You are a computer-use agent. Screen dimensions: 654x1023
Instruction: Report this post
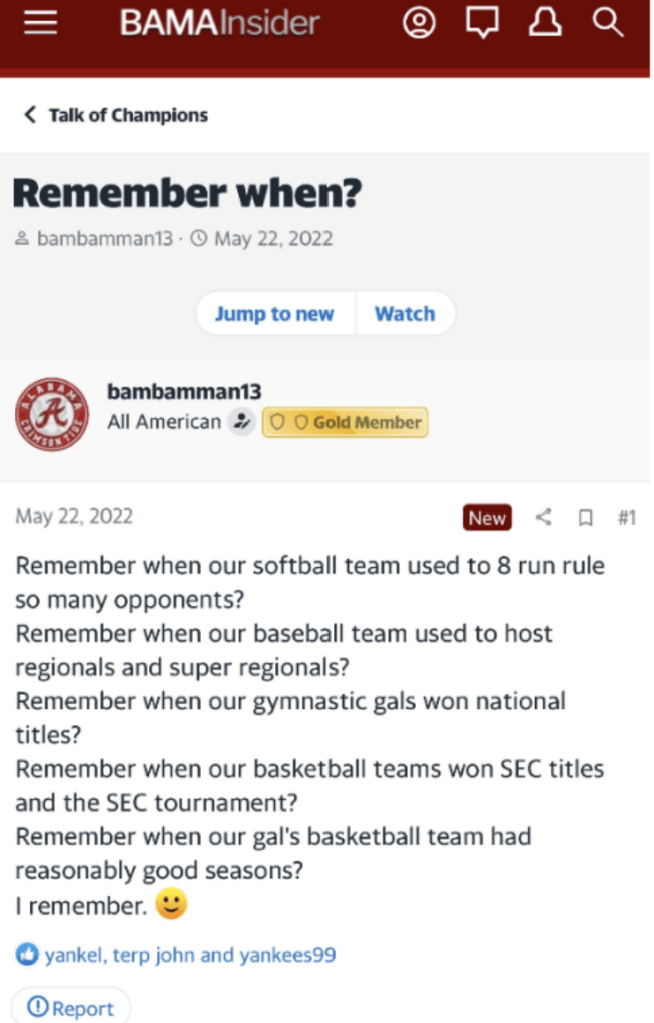(x=70, y=1008)
